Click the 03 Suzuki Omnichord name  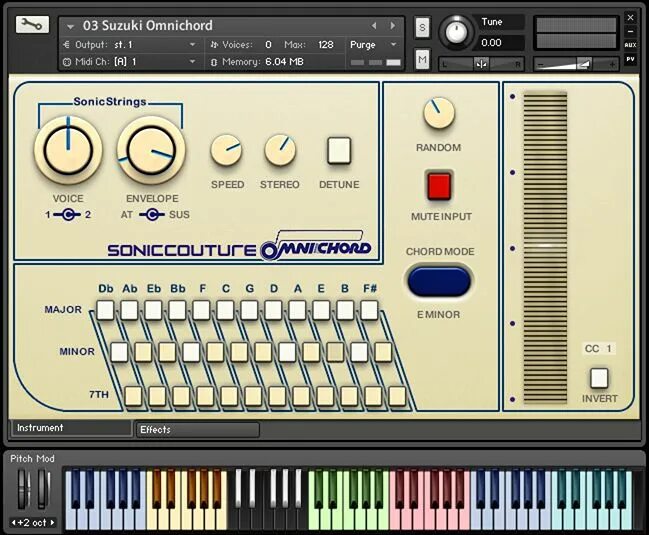(148, 26)
